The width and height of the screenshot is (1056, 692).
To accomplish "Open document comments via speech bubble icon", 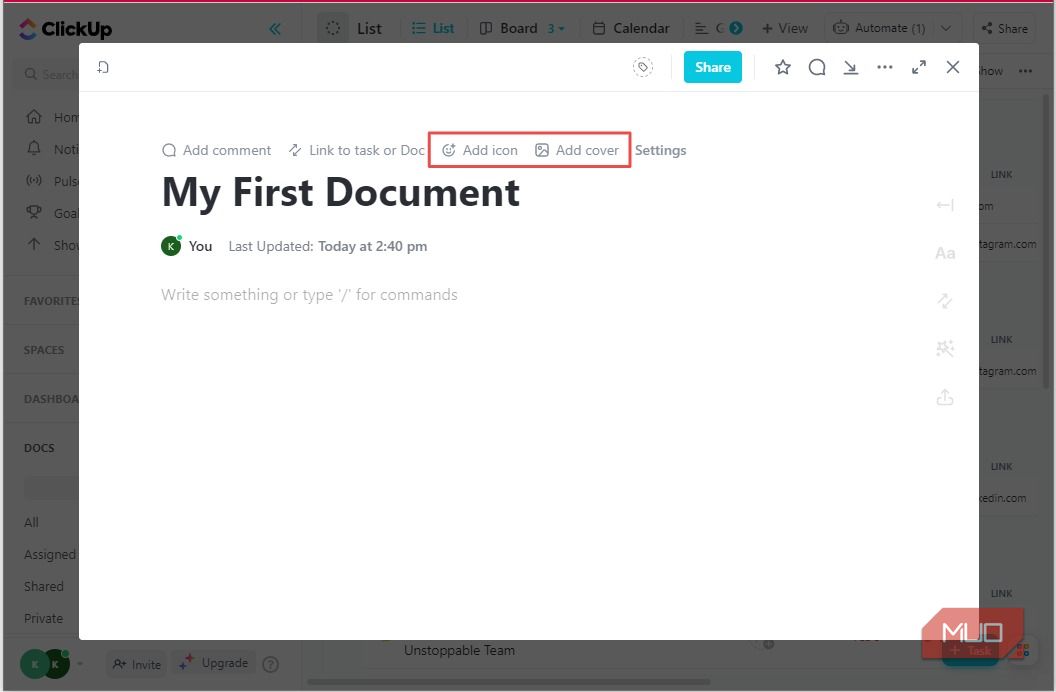I will [x=817, y=67].
